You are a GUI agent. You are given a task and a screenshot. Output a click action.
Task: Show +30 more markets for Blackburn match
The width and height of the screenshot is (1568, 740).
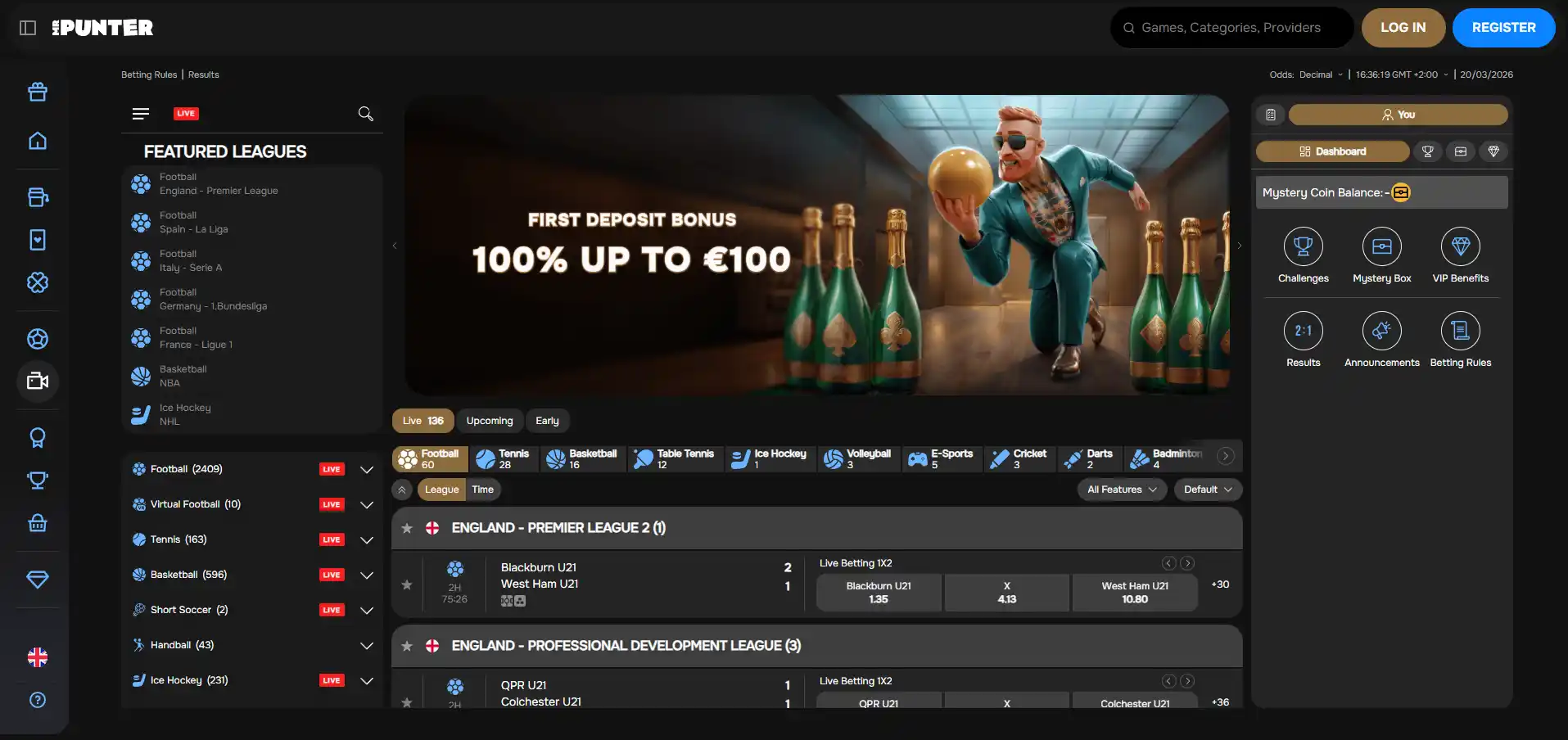[x=1220, y=584]
